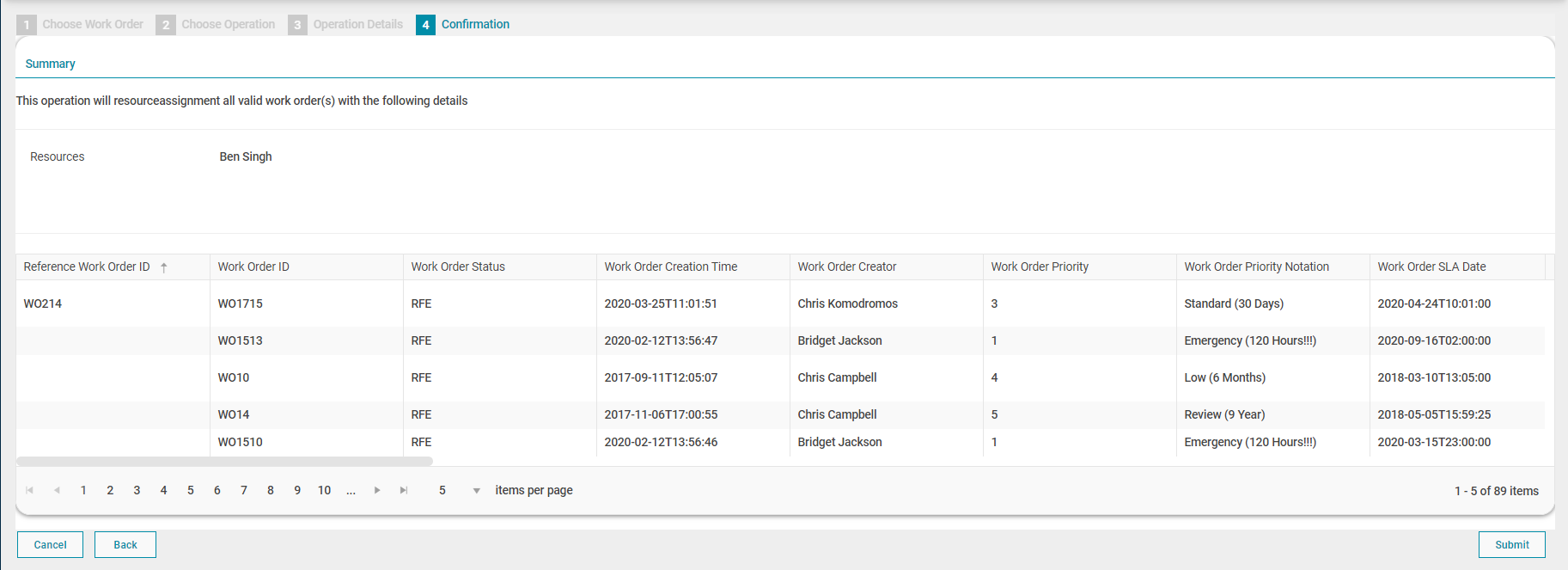The width and height of the screenshot is (1568, 570).
Task: Open step 1 Choose Work Order
Action: tap(80, 24)
